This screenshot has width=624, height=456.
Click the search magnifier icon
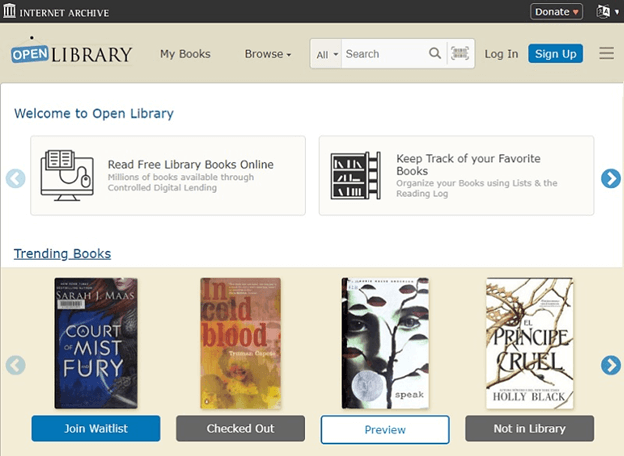tap(435, 54)
